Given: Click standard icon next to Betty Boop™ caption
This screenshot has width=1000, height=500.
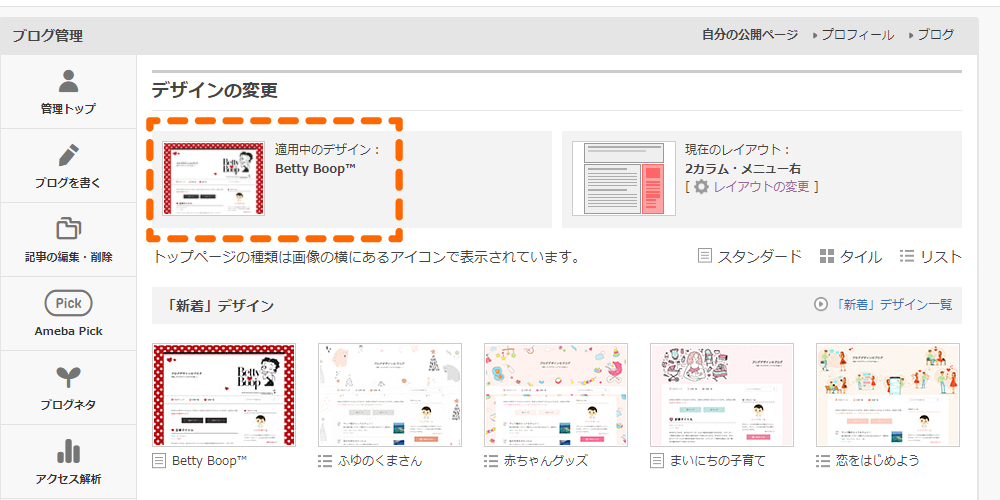Looking at the screenshot, I should pos(159,460).
